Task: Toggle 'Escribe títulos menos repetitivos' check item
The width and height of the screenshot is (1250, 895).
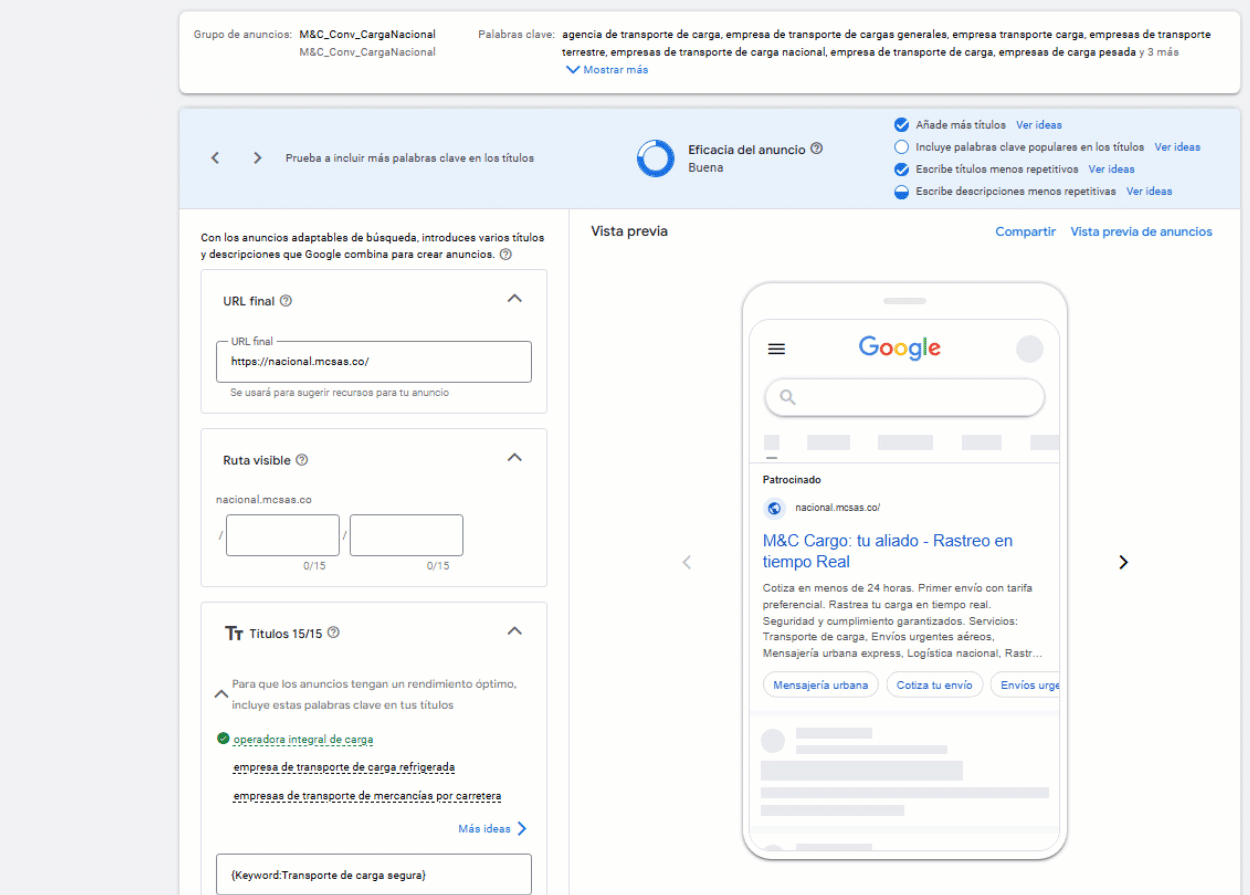Action: pyautogui.click(x=901, y=169)
